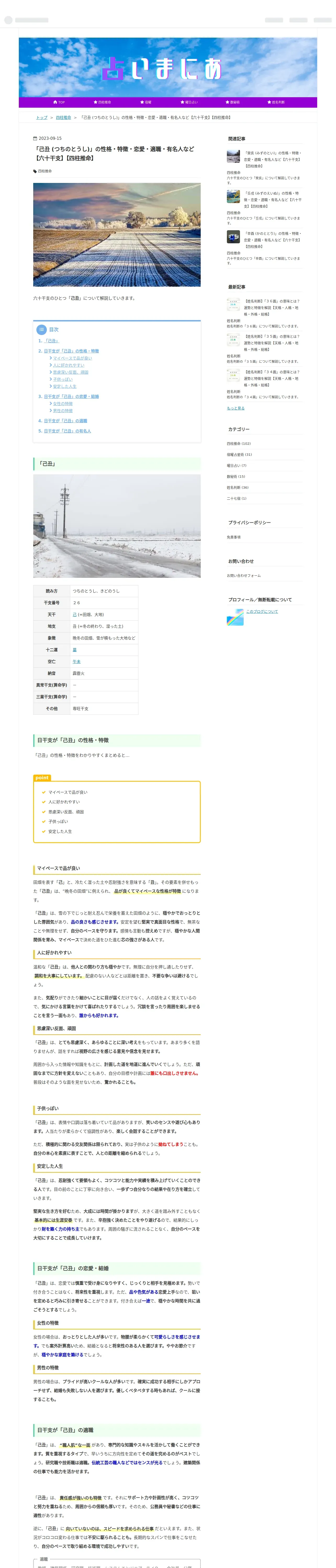Viewport: 336px width, 1568px height.
Task: Jump to TOC sub-item マイペースで品が良い
Action: tap(72, 359)
